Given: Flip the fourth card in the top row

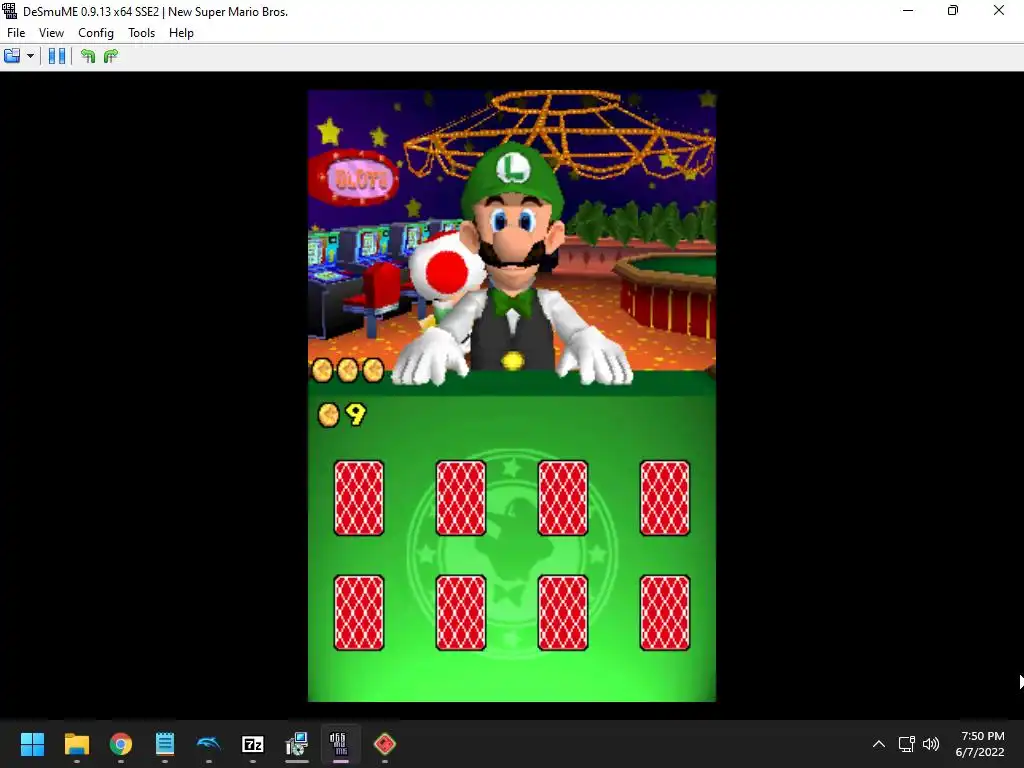Looking at the screenshot, I should pos(665,498).
